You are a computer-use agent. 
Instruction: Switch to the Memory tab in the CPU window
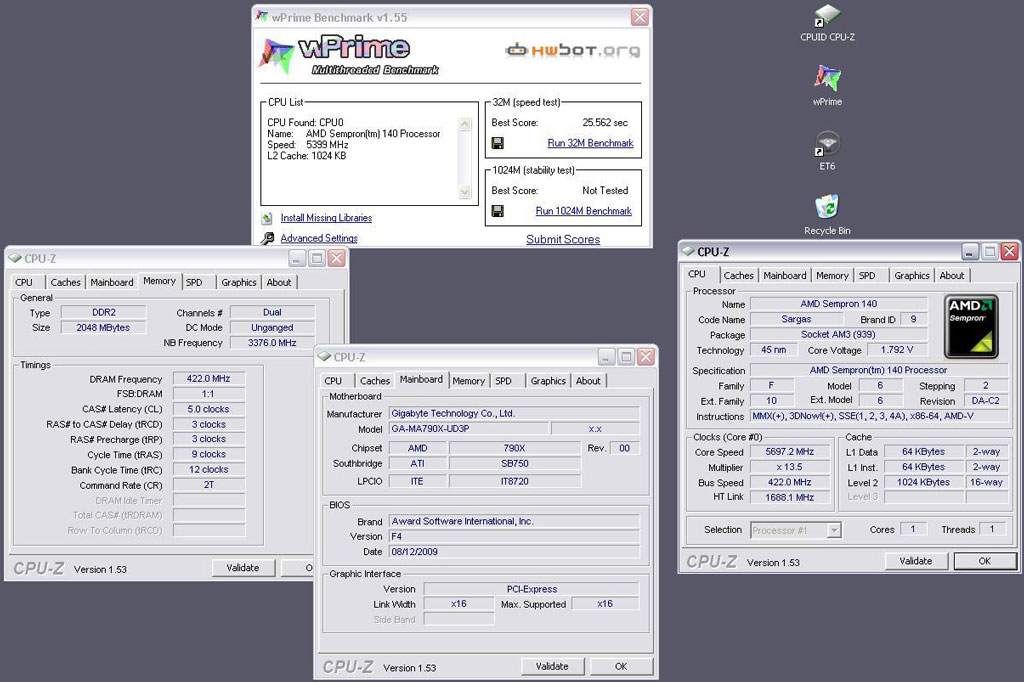[832, 276]
